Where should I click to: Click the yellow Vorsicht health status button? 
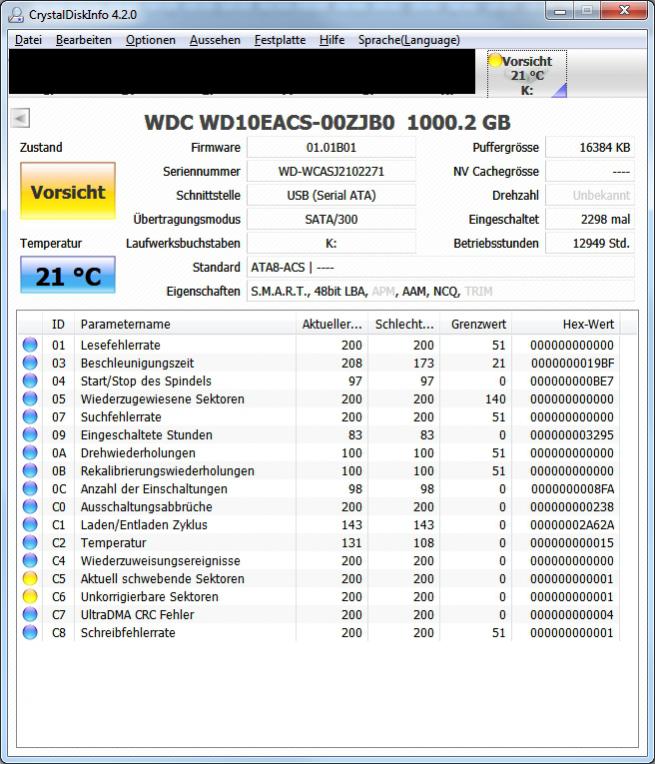coord(68,191)
